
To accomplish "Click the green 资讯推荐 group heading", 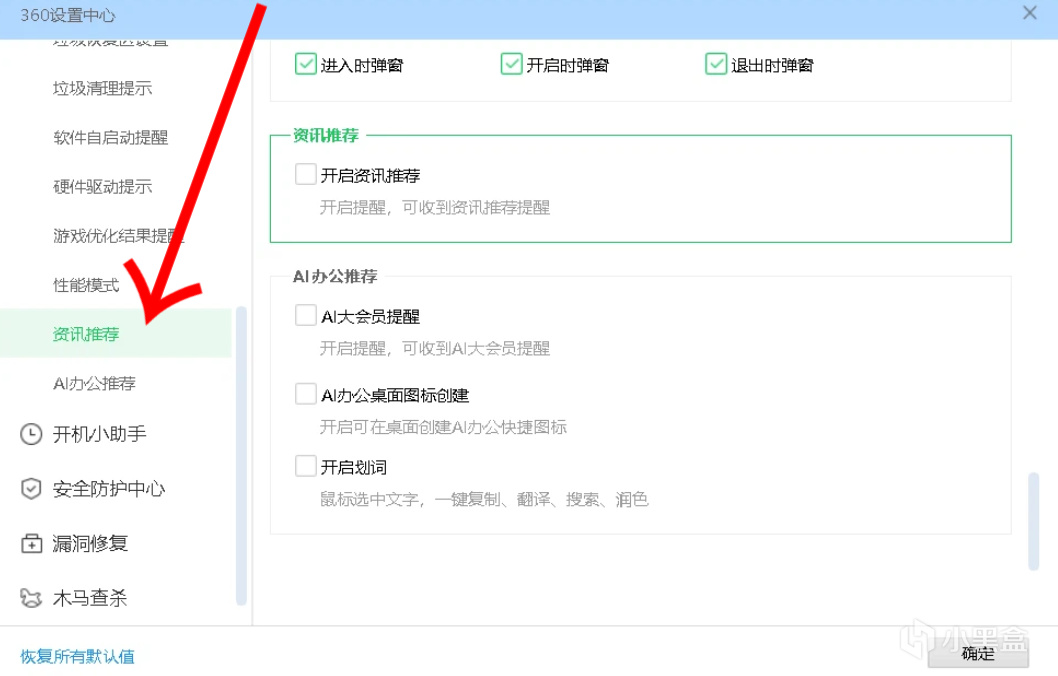I will [326, 135].
